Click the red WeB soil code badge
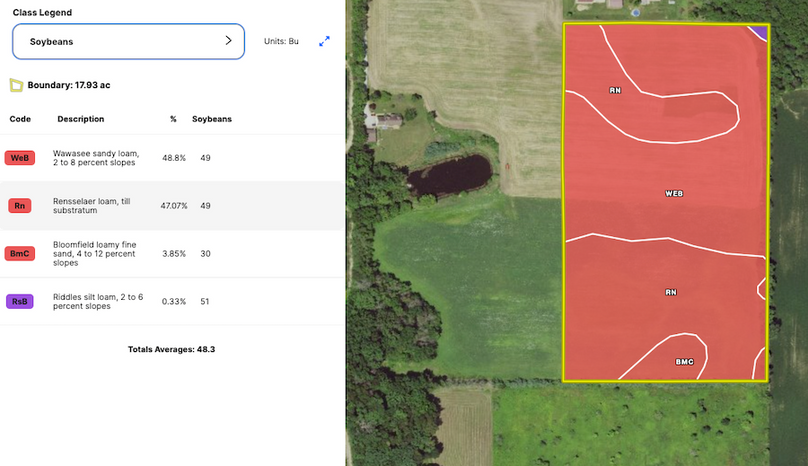 (x=19, y=158)
